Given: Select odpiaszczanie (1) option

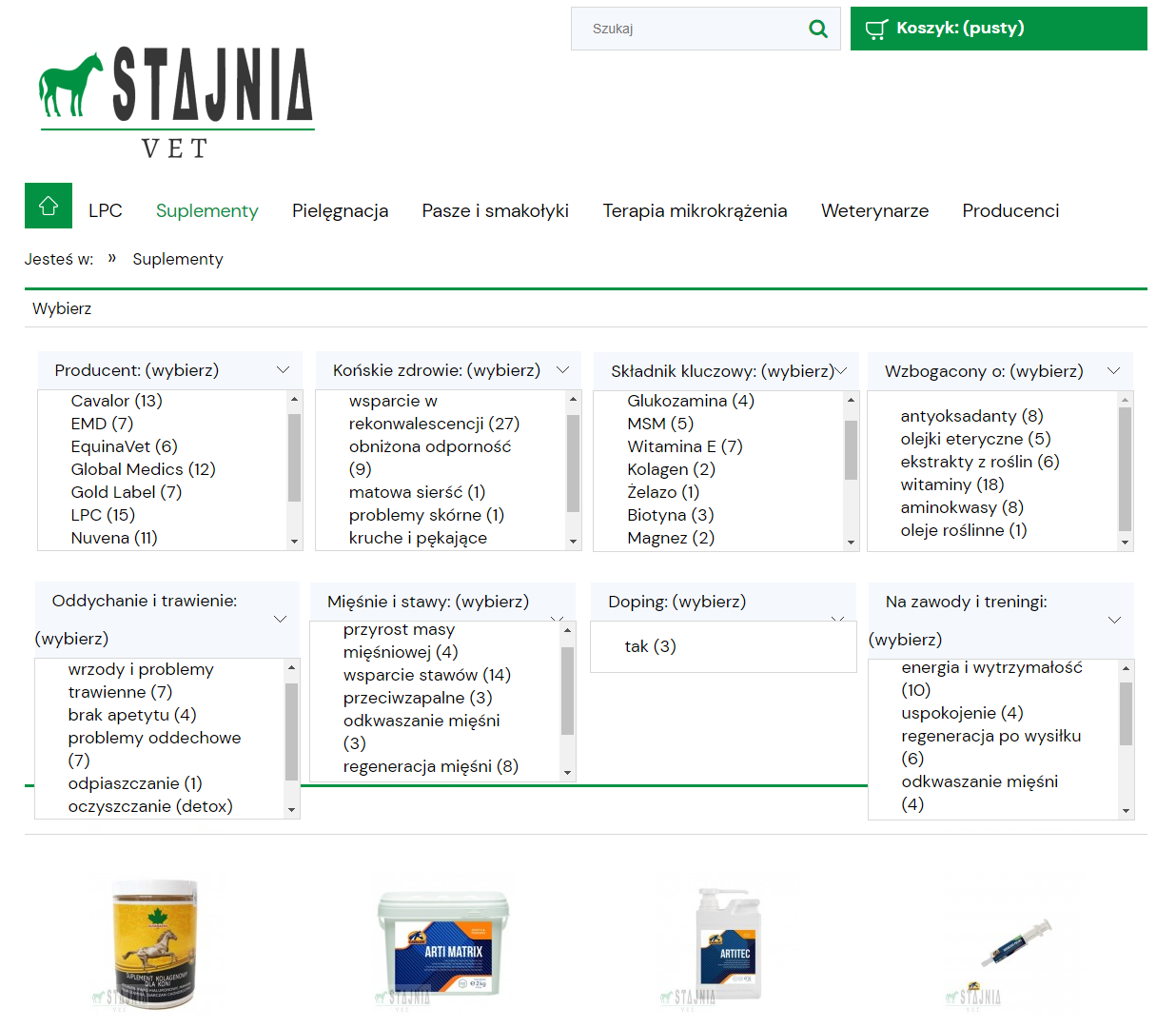Looking at the screenshot, I should 135,783.
